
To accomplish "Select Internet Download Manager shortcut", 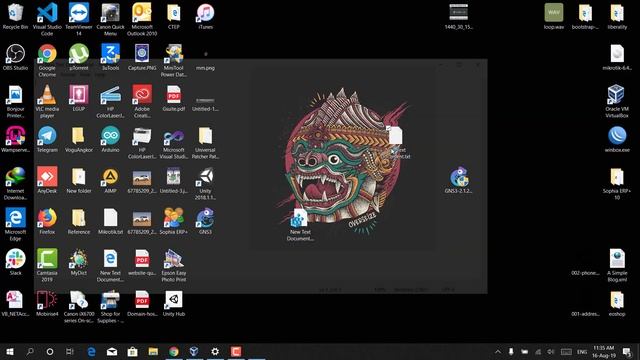I will [15, 183].
